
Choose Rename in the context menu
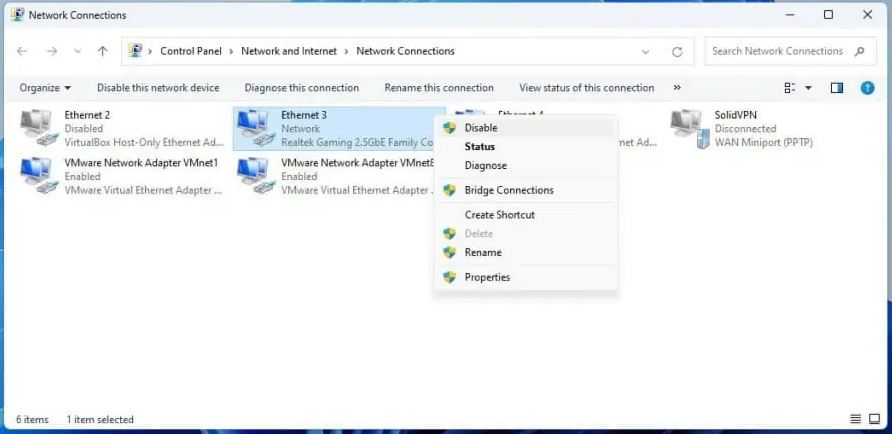click(526, 253)
